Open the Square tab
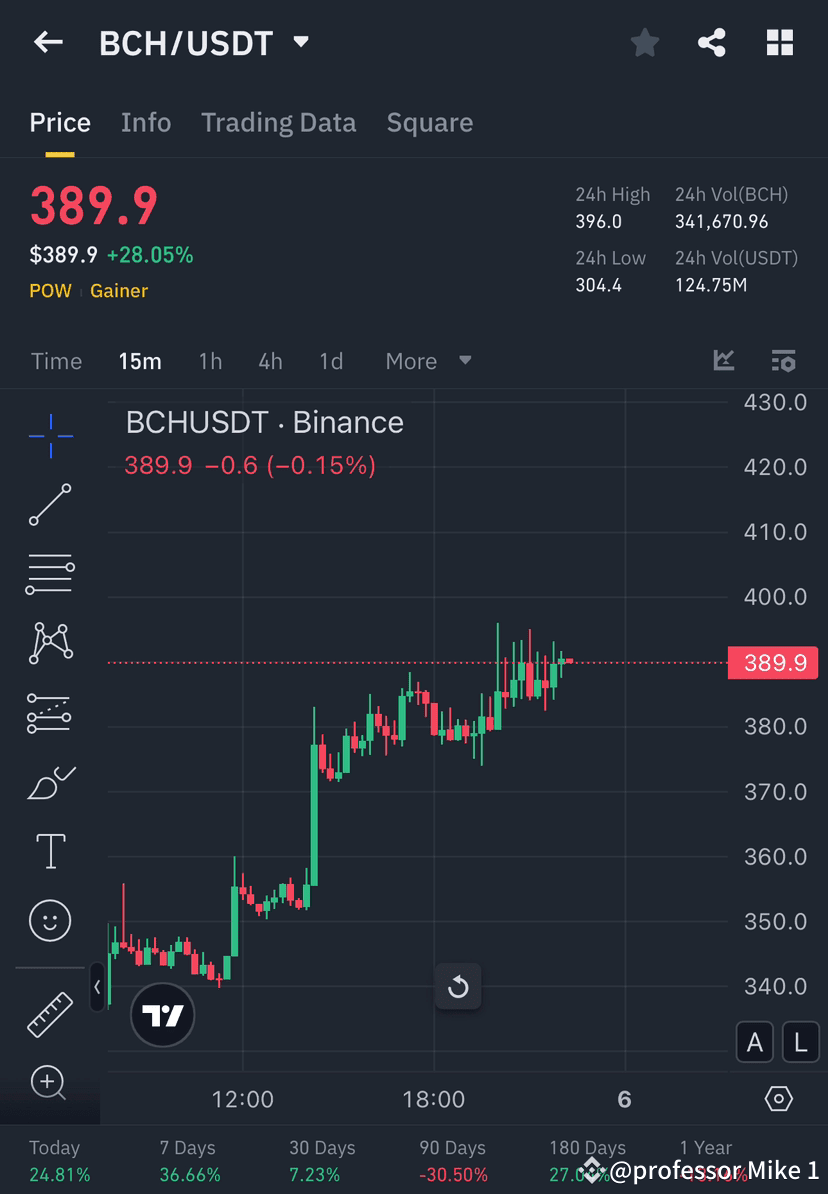This screenshot has height=1194, width=828. [429, 122]
